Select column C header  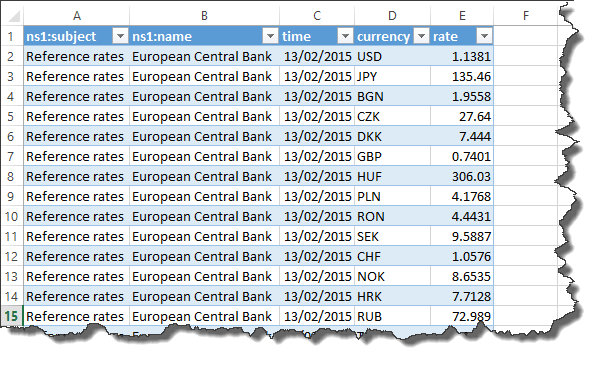(x=317, y=16)
